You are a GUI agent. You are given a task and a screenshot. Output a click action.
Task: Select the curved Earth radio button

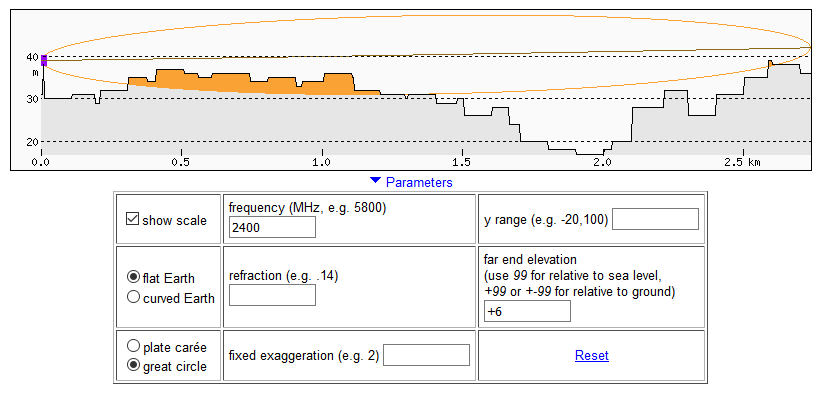pyautogui.click(x=133, y=297)
